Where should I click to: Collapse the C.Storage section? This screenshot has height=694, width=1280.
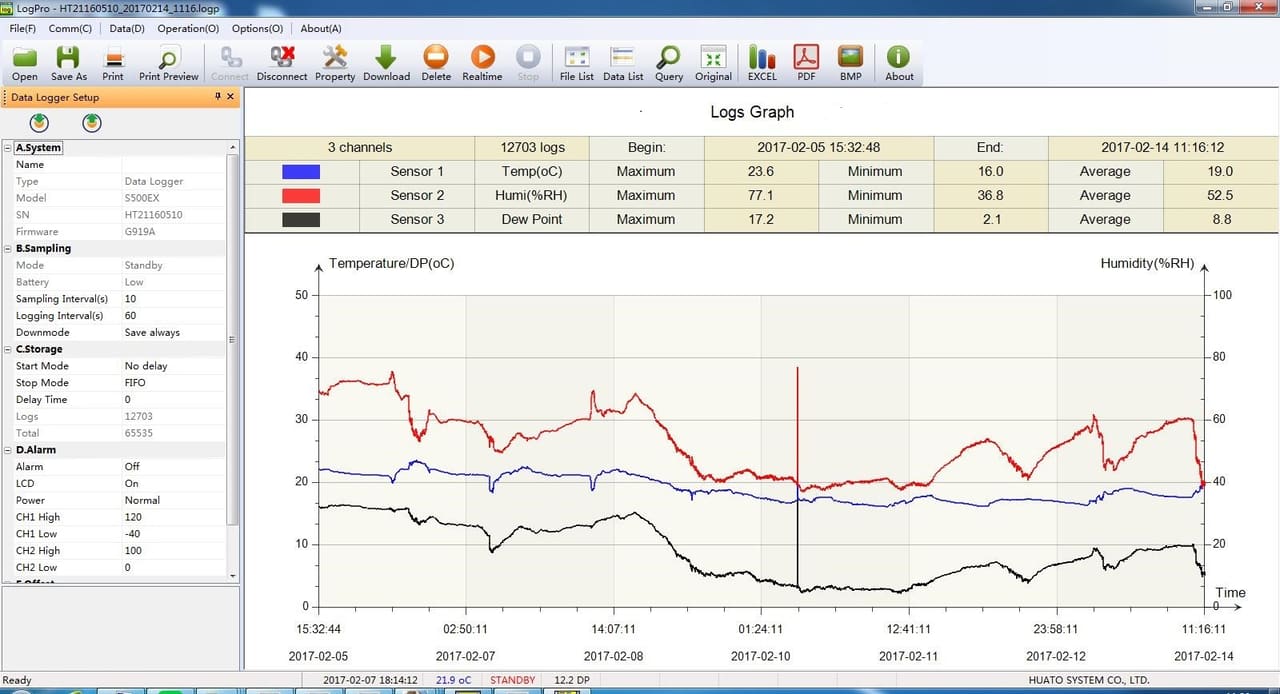coord(8,349)
